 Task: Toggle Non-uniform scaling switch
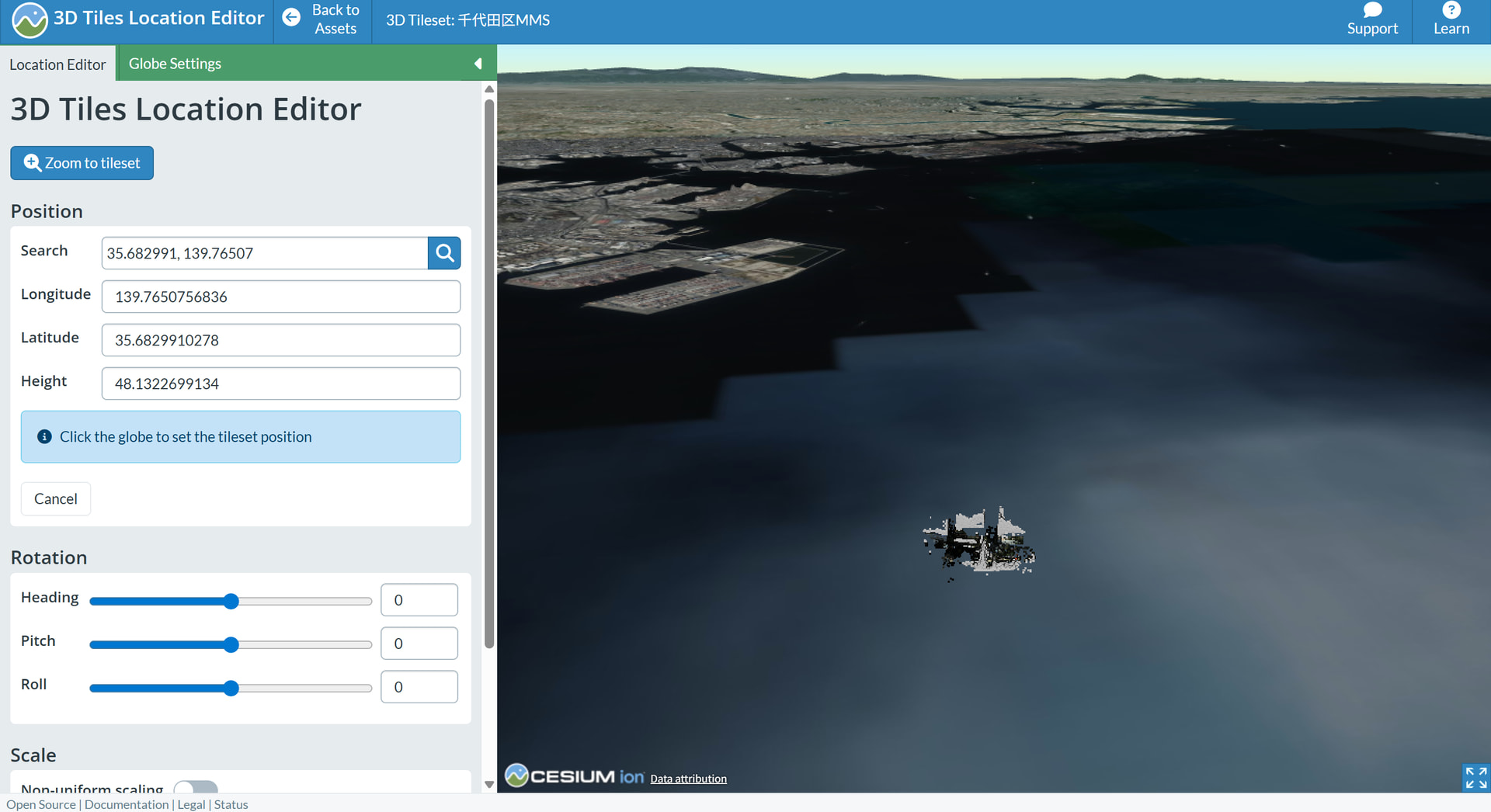(x=196, y=787)
